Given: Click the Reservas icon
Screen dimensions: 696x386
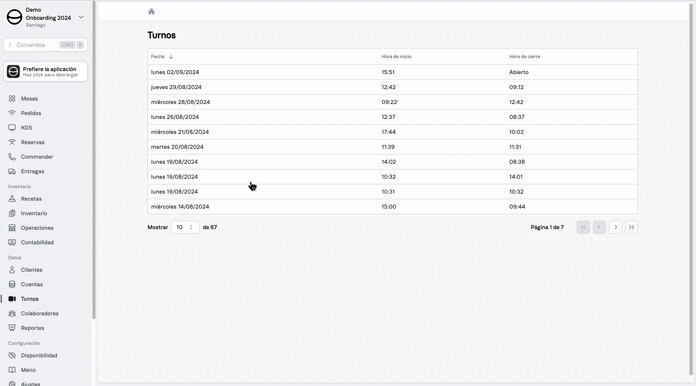Looking at the screenshot, I should (x=12, y=142).
